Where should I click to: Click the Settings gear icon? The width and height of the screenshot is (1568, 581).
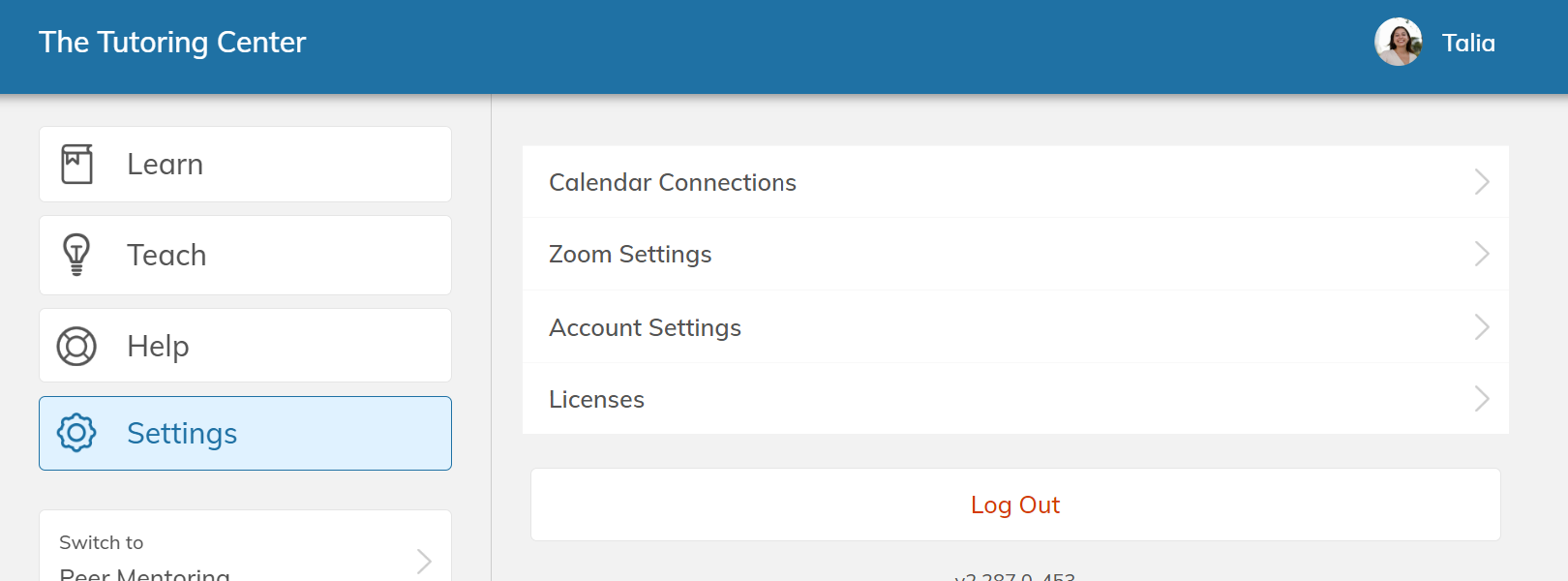(x=76, y=433)
